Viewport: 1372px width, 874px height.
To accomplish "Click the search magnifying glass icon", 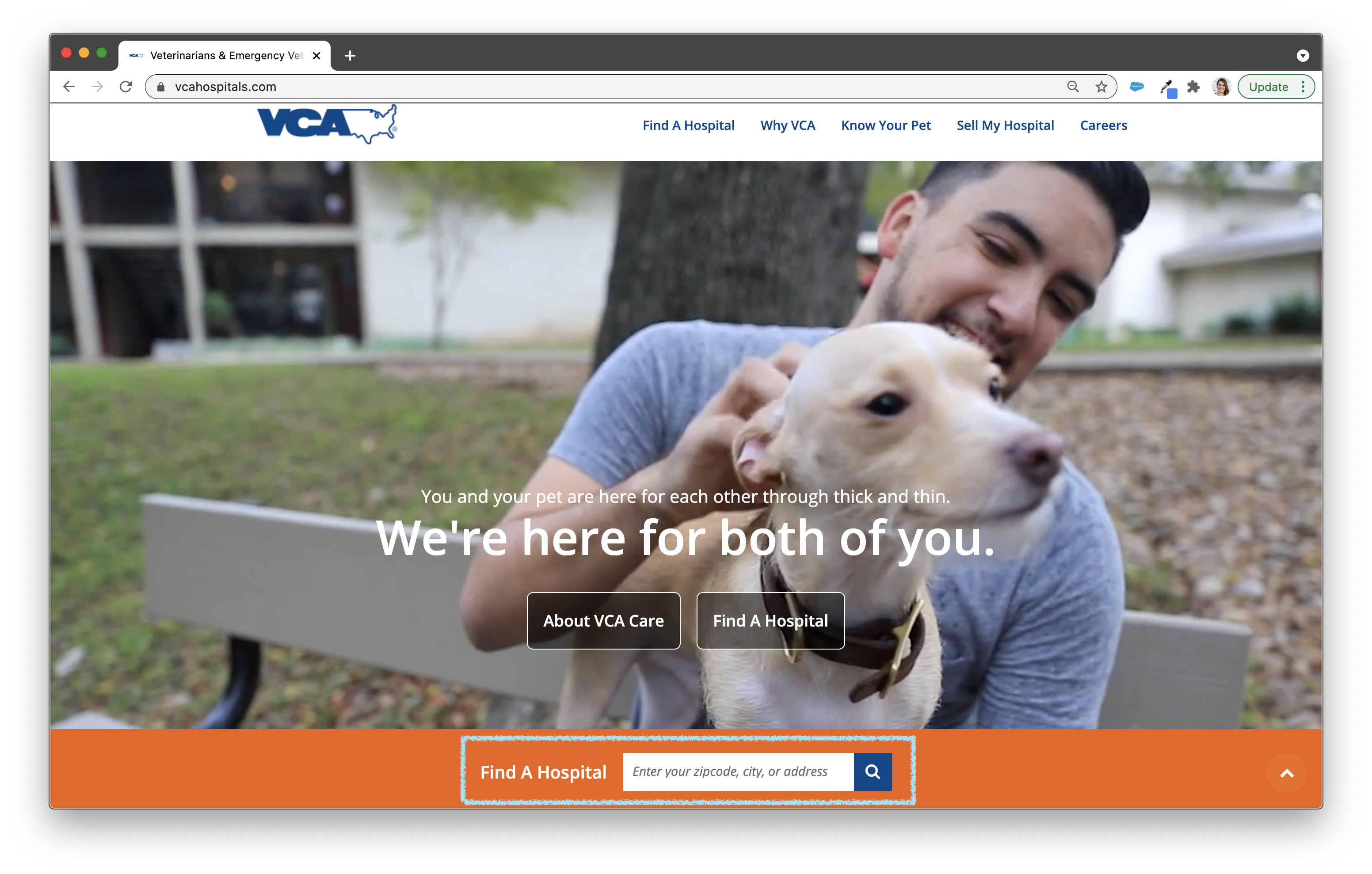I will click(871, 771).
